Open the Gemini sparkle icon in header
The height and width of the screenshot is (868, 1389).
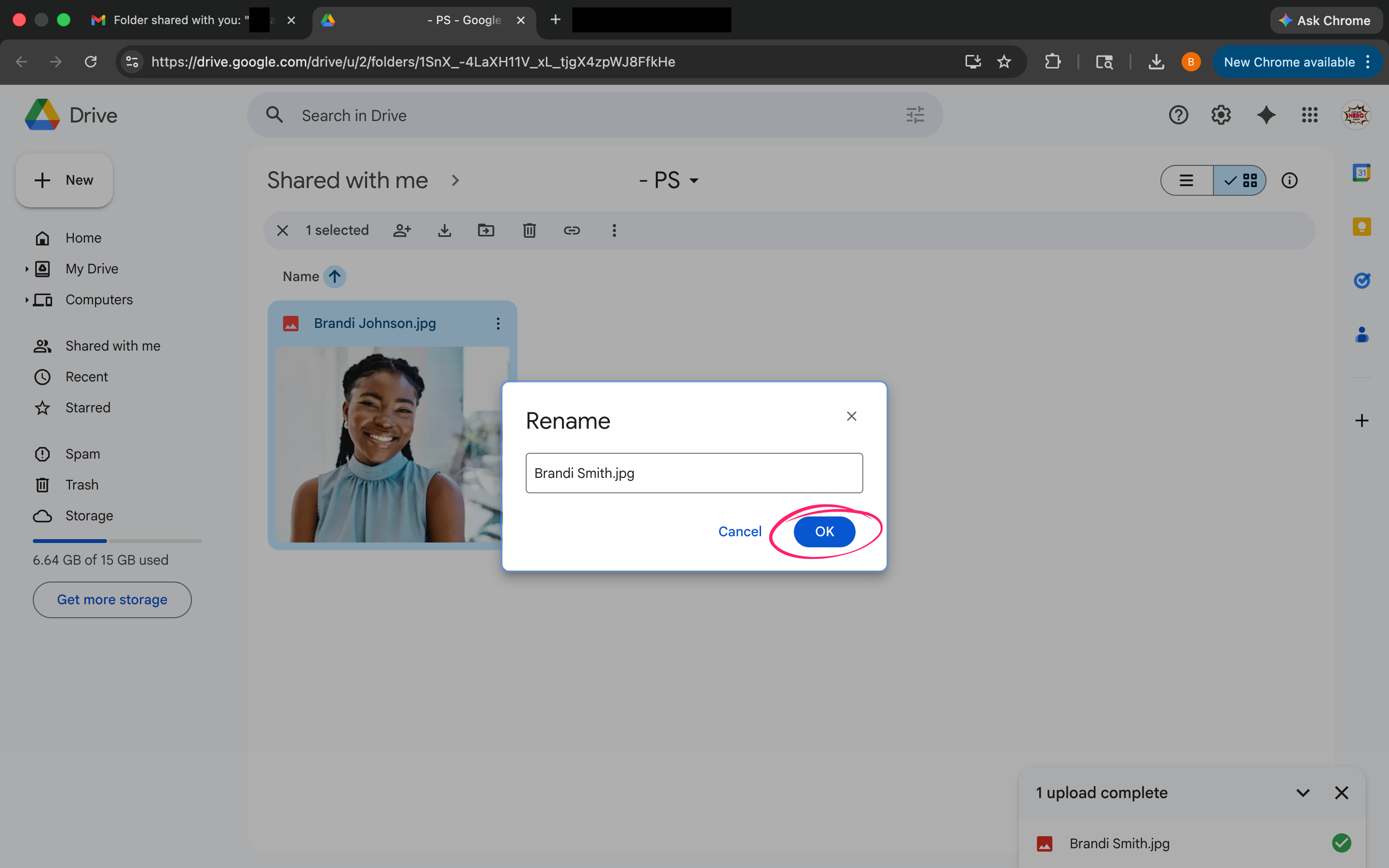tap(1266, 115)
